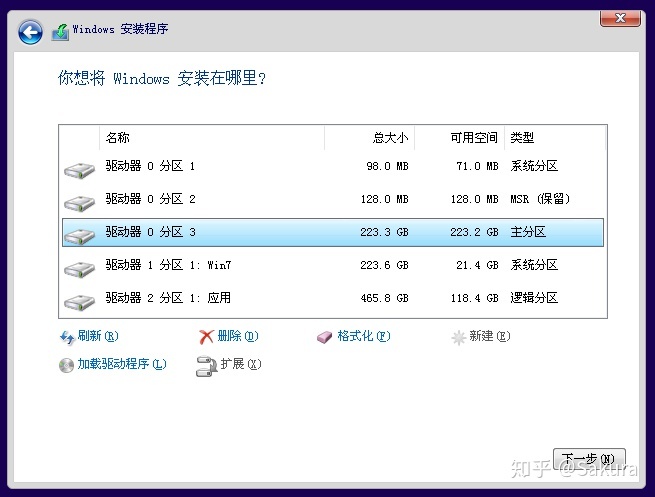
Task: Click free space 118.4 GB cell
Action: coord(474,298)
